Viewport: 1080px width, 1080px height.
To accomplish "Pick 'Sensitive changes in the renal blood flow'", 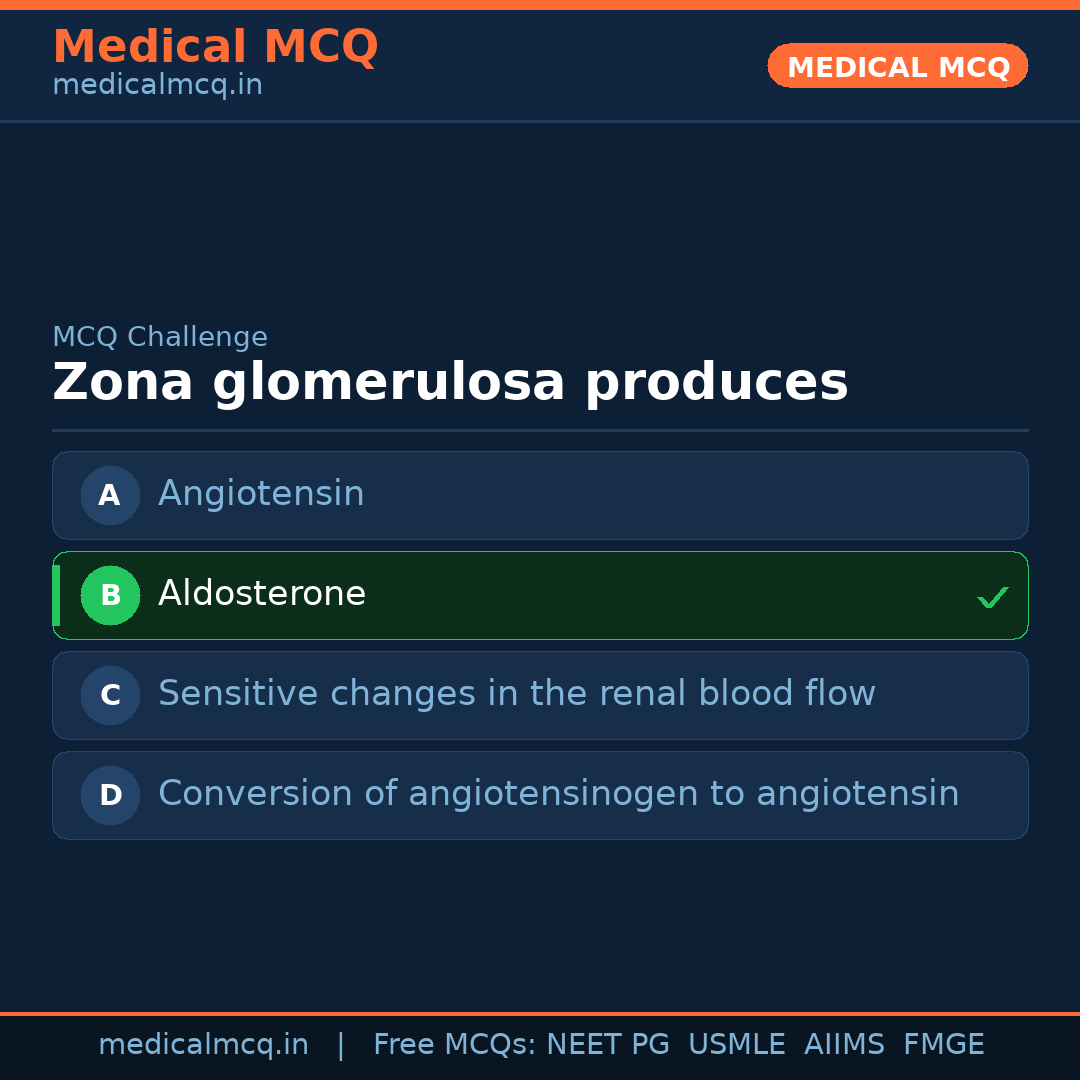I will click(x=516, y=694).
